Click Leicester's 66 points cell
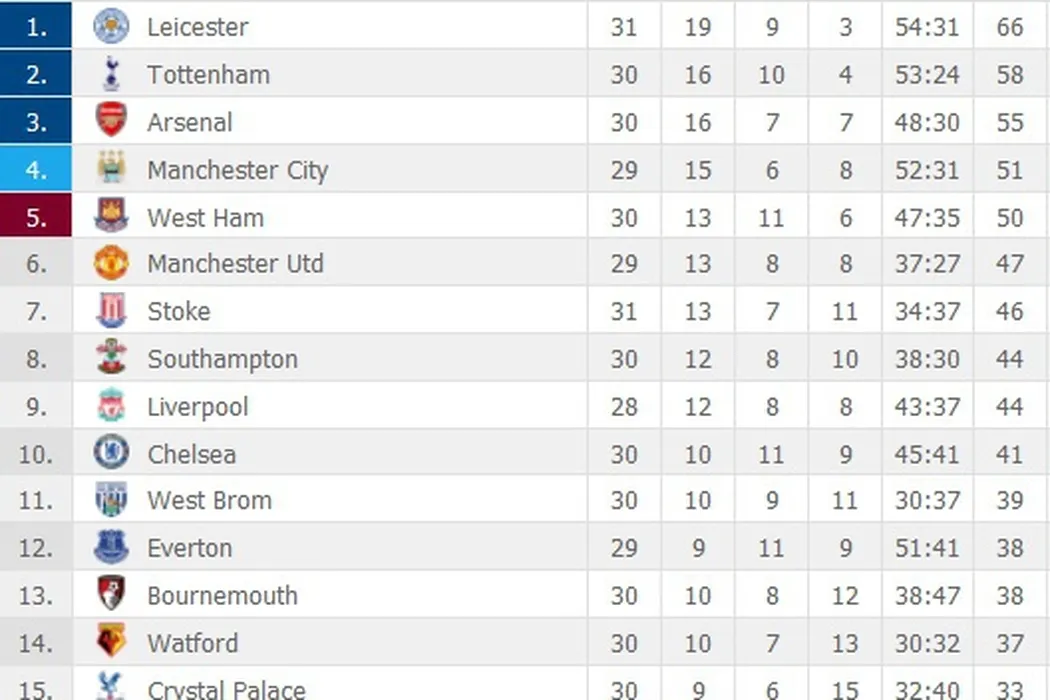Image resolution: width=1050 pixels, height=700 pixels. 1010,26
